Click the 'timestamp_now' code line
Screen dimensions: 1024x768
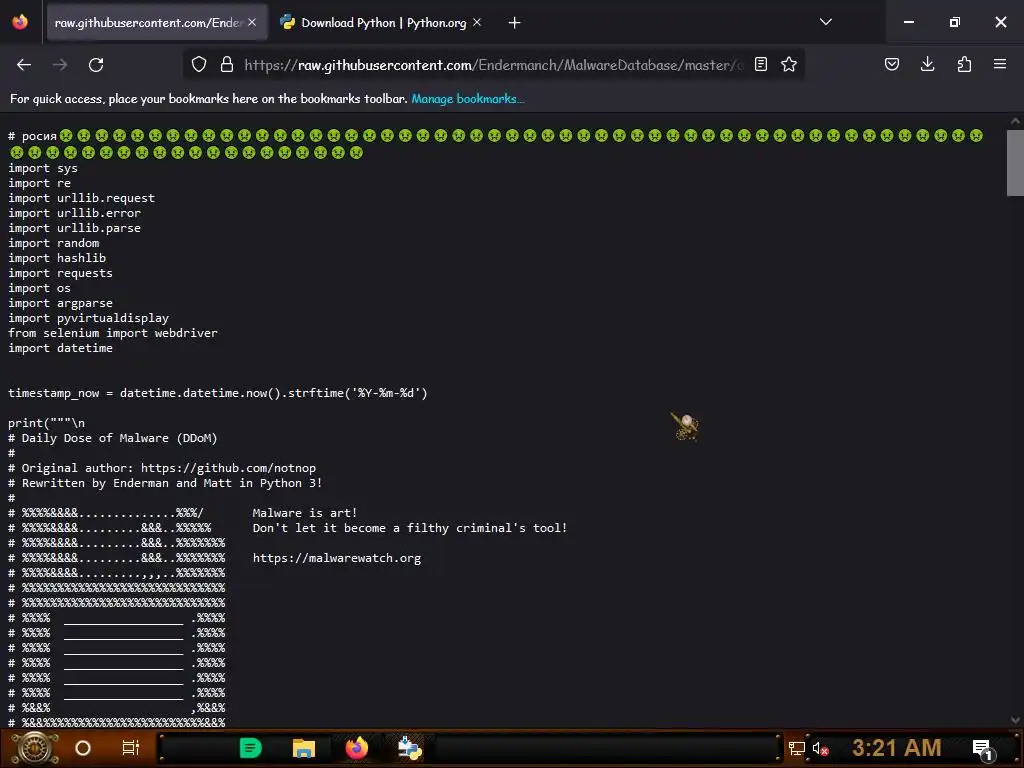click(x=217, y=393)
